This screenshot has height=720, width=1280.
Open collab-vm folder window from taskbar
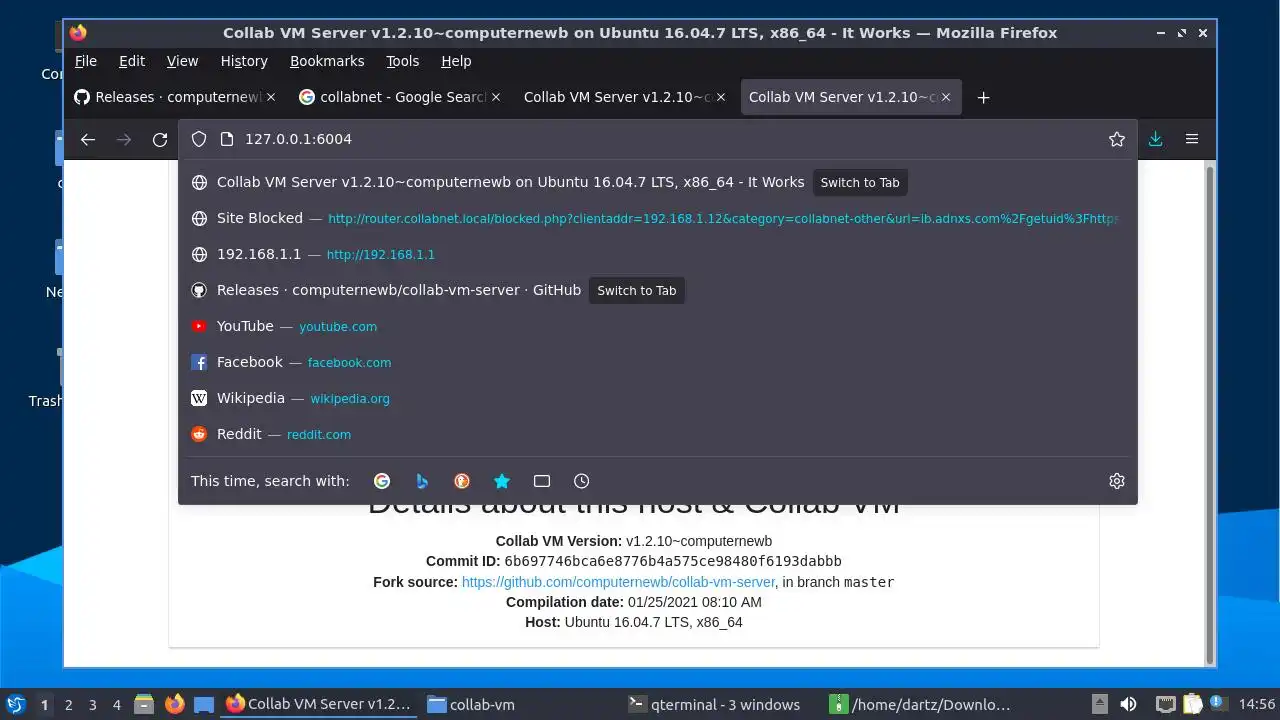[x=520, y=705]
